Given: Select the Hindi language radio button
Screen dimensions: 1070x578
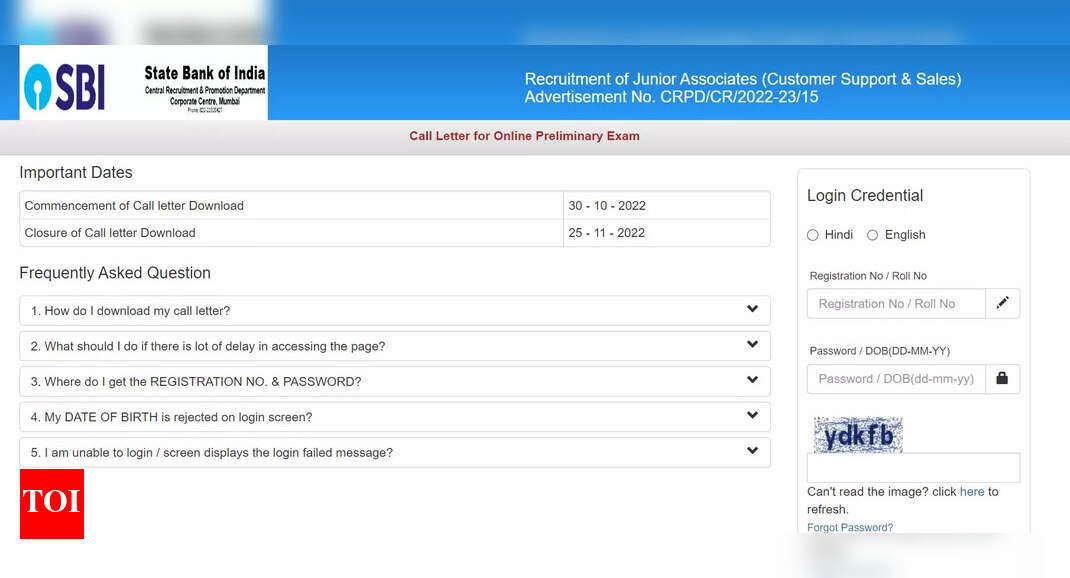Looking at the screenshot, I should coord(813,235).
